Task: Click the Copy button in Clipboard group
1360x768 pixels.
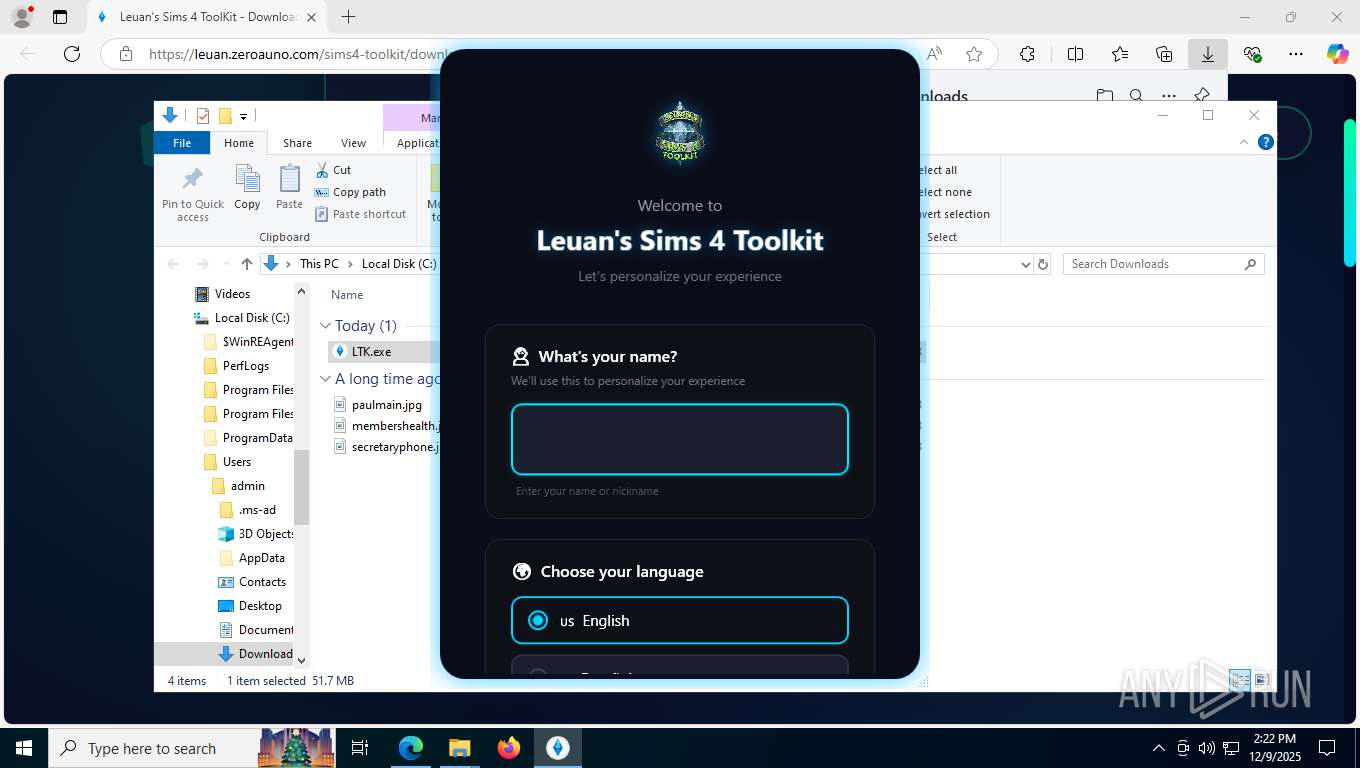Action: click(x=247, y=188)
